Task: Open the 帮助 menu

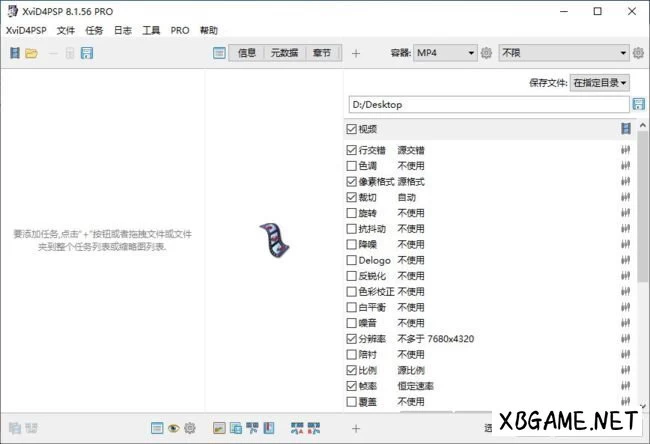Action: click(x=208, y=31)
